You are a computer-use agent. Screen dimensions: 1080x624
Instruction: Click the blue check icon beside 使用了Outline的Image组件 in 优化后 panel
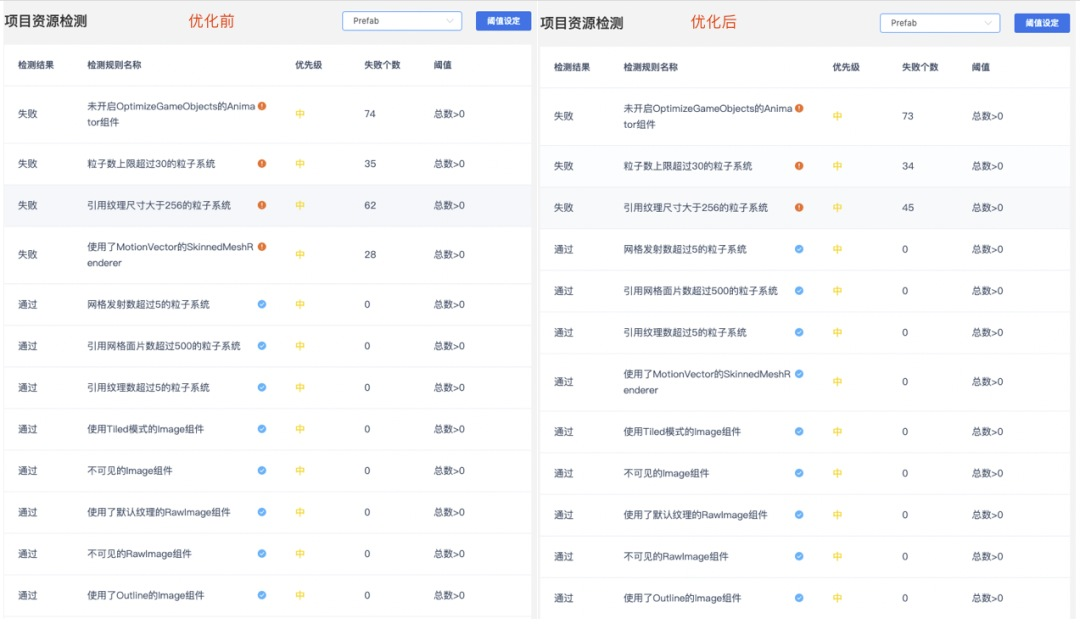pyautogui.click(x=799, y=598)
